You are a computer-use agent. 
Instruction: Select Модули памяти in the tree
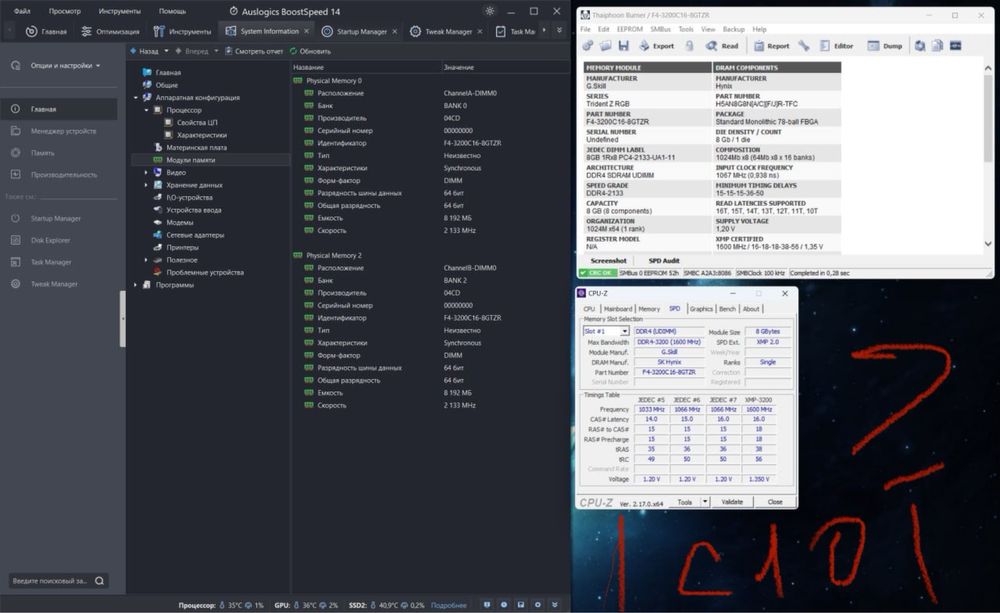[x=190, y=160]
